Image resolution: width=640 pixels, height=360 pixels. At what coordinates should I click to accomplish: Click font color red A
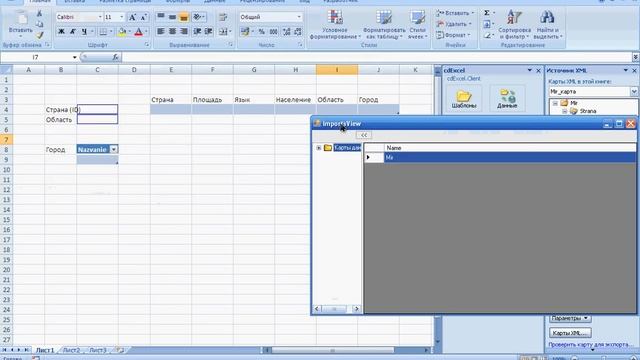(x=138, y=31)
